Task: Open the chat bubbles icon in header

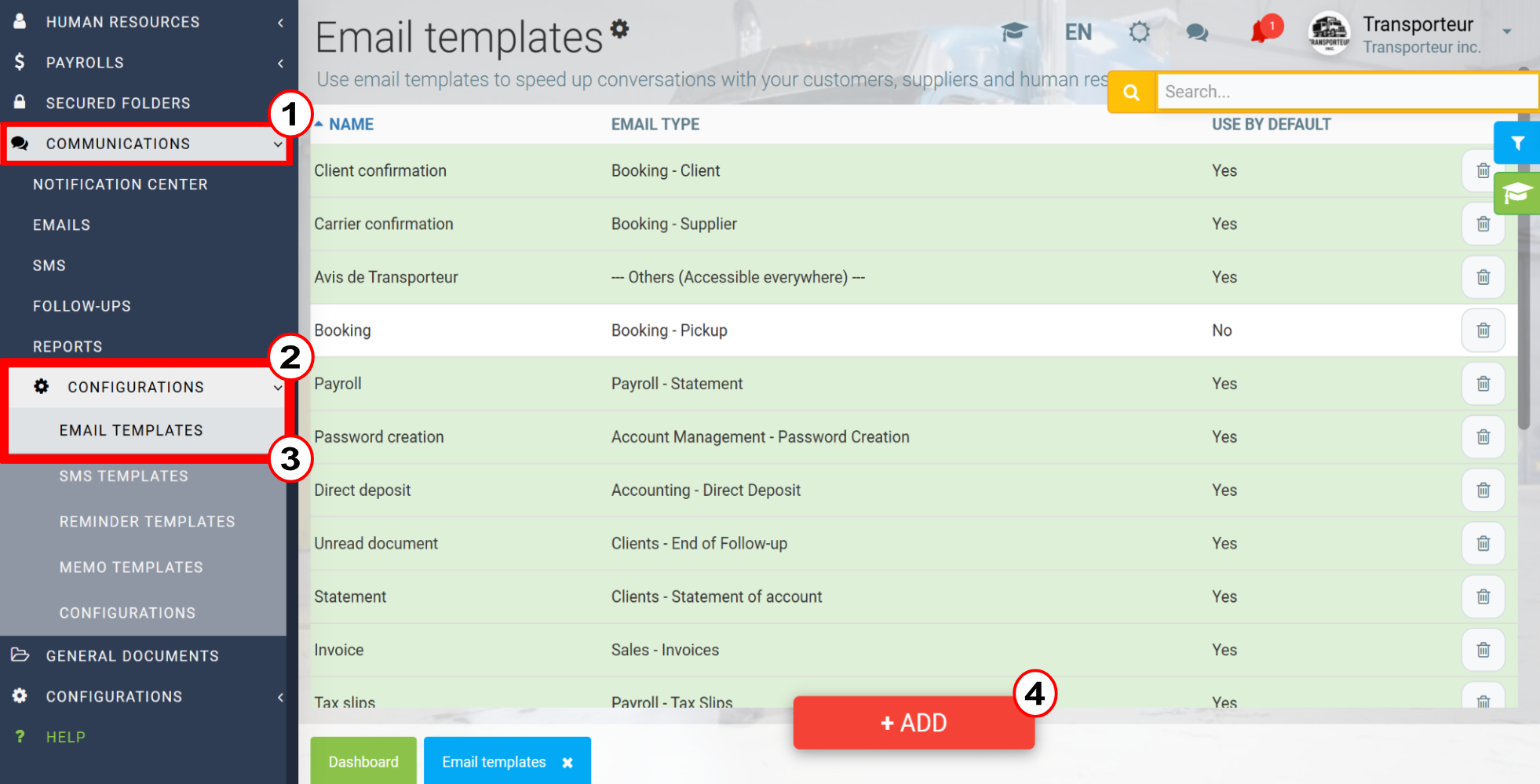Action: coord(1197,32)
